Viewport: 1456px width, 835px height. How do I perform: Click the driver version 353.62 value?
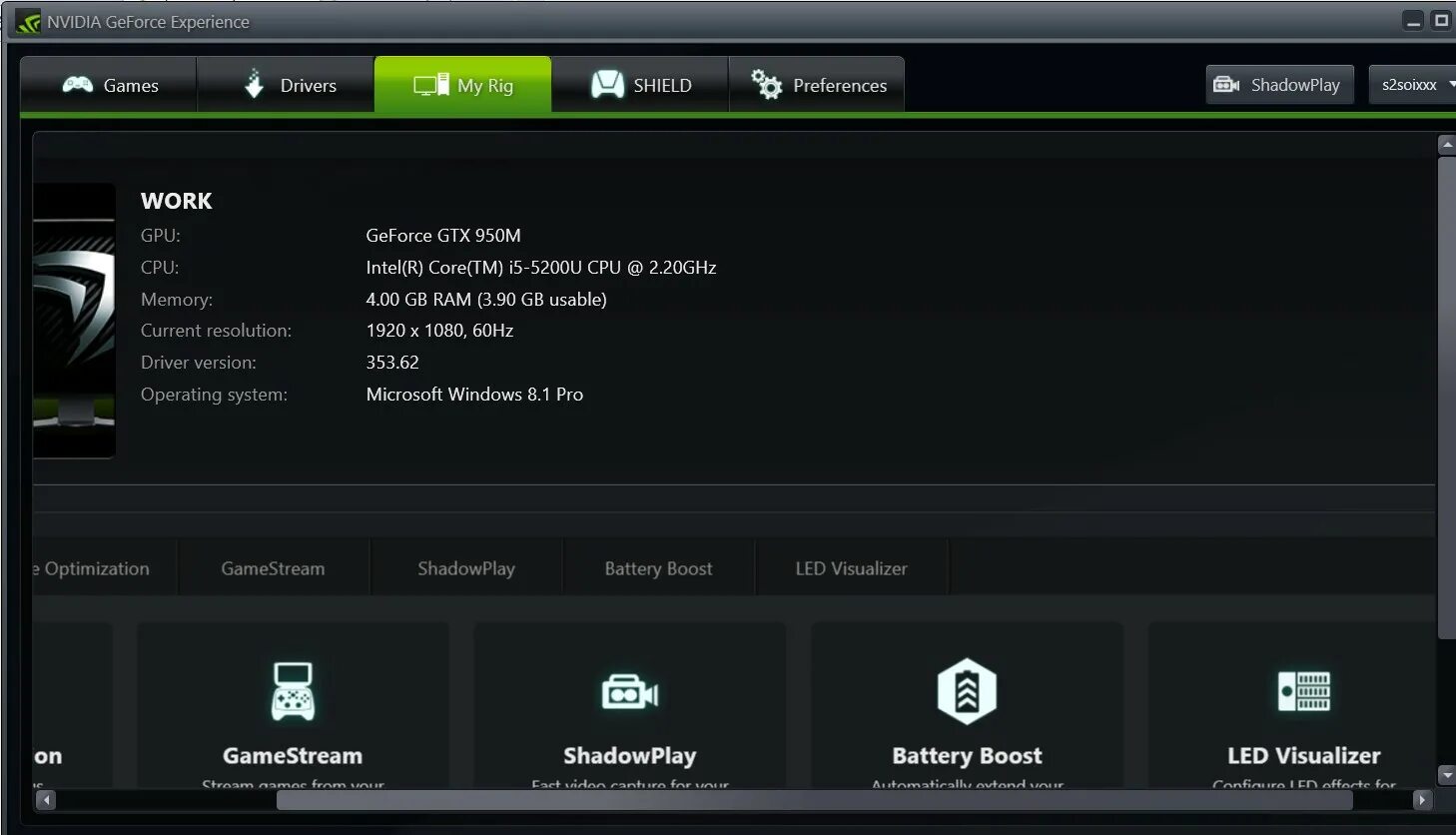392,363
